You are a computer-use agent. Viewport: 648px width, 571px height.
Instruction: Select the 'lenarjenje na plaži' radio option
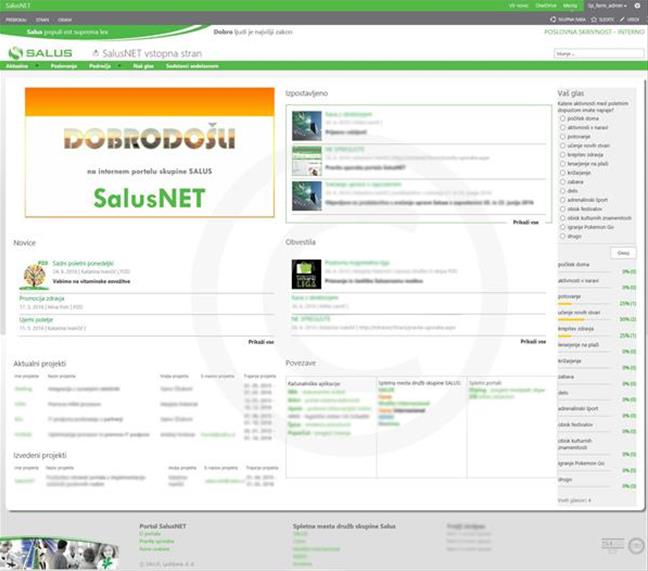[x=562, y=164]
